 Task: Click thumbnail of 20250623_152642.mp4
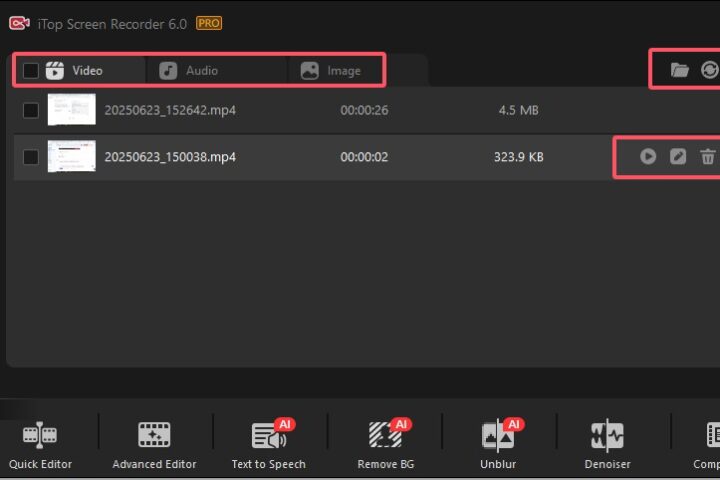(x=72, y=110)
